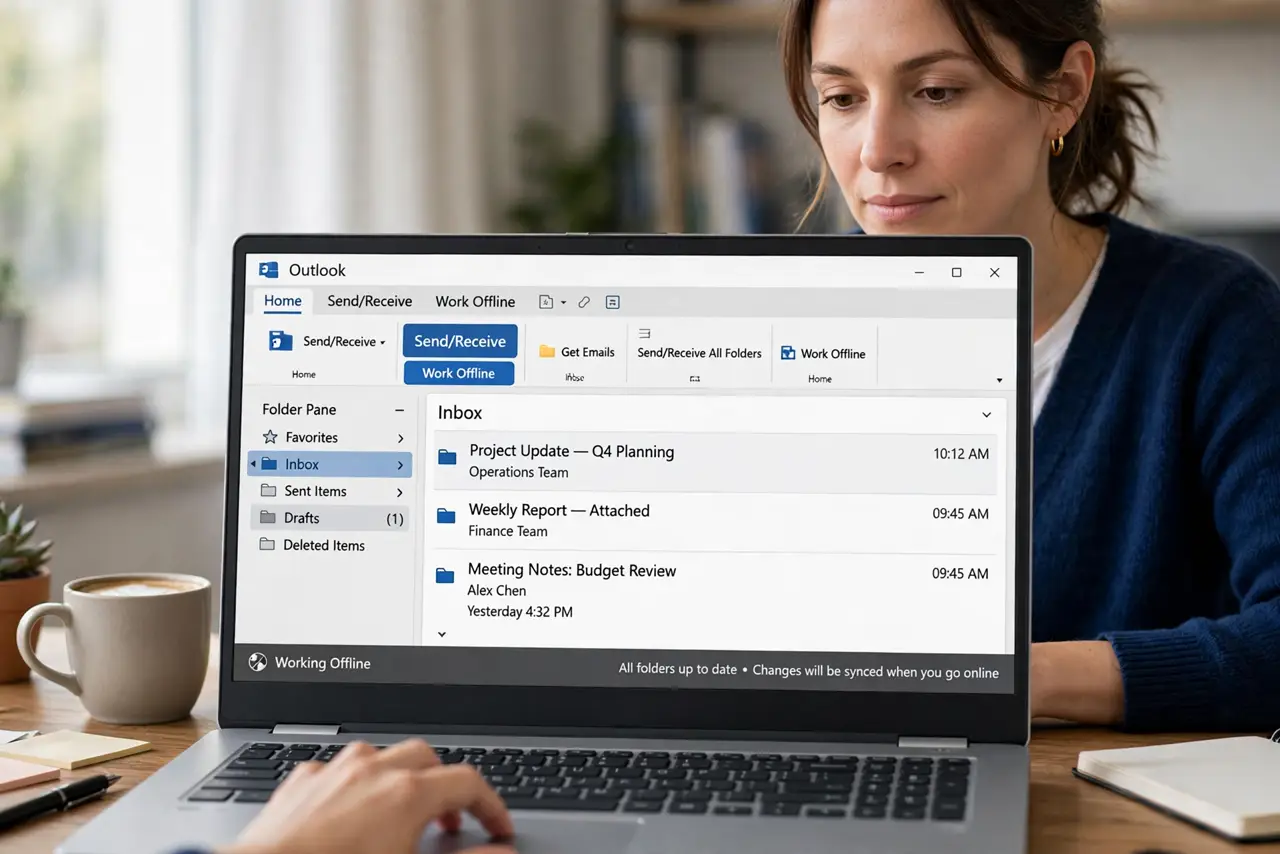Open the Home ribbon tab

tap(283, 301)
